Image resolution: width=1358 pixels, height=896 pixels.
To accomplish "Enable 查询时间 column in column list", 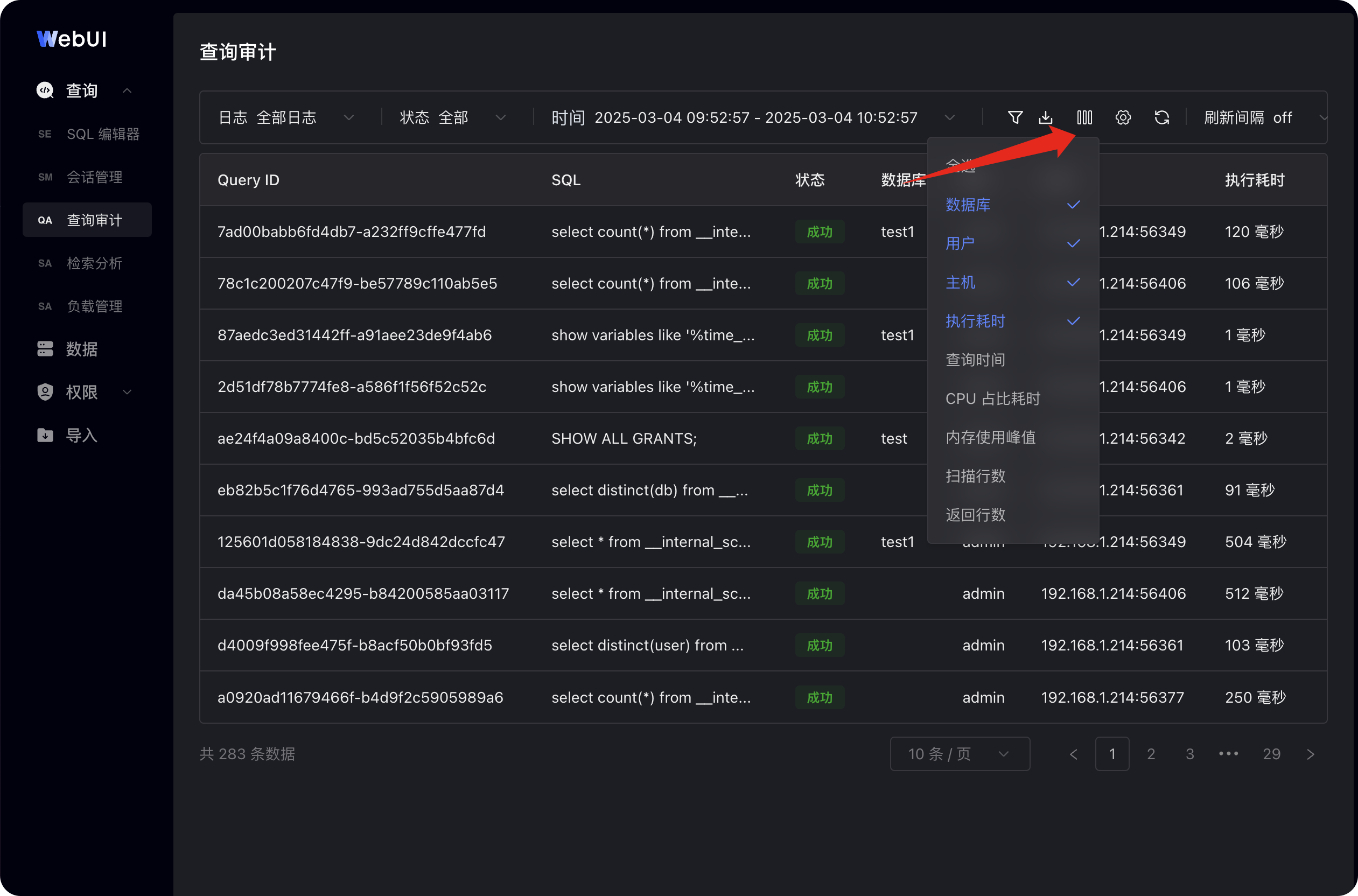I will point(1012,360).
